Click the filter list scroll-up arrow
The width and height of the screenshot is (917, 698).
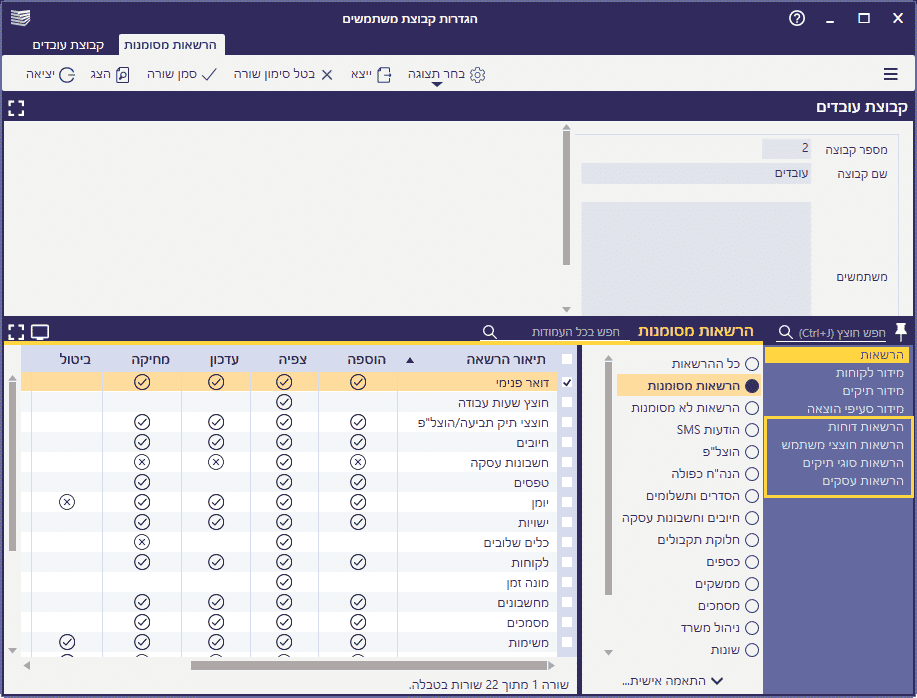608,358
